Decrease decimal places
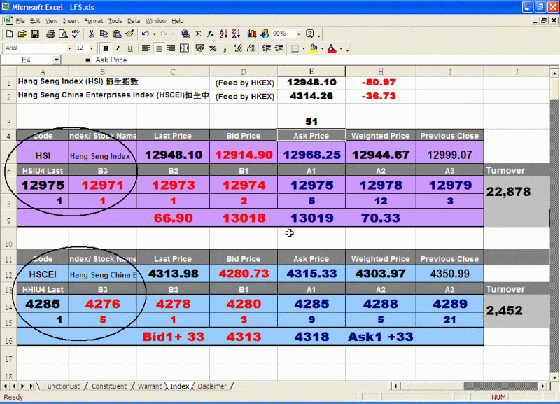Screen dimensions: 560x404 (251, 48)
